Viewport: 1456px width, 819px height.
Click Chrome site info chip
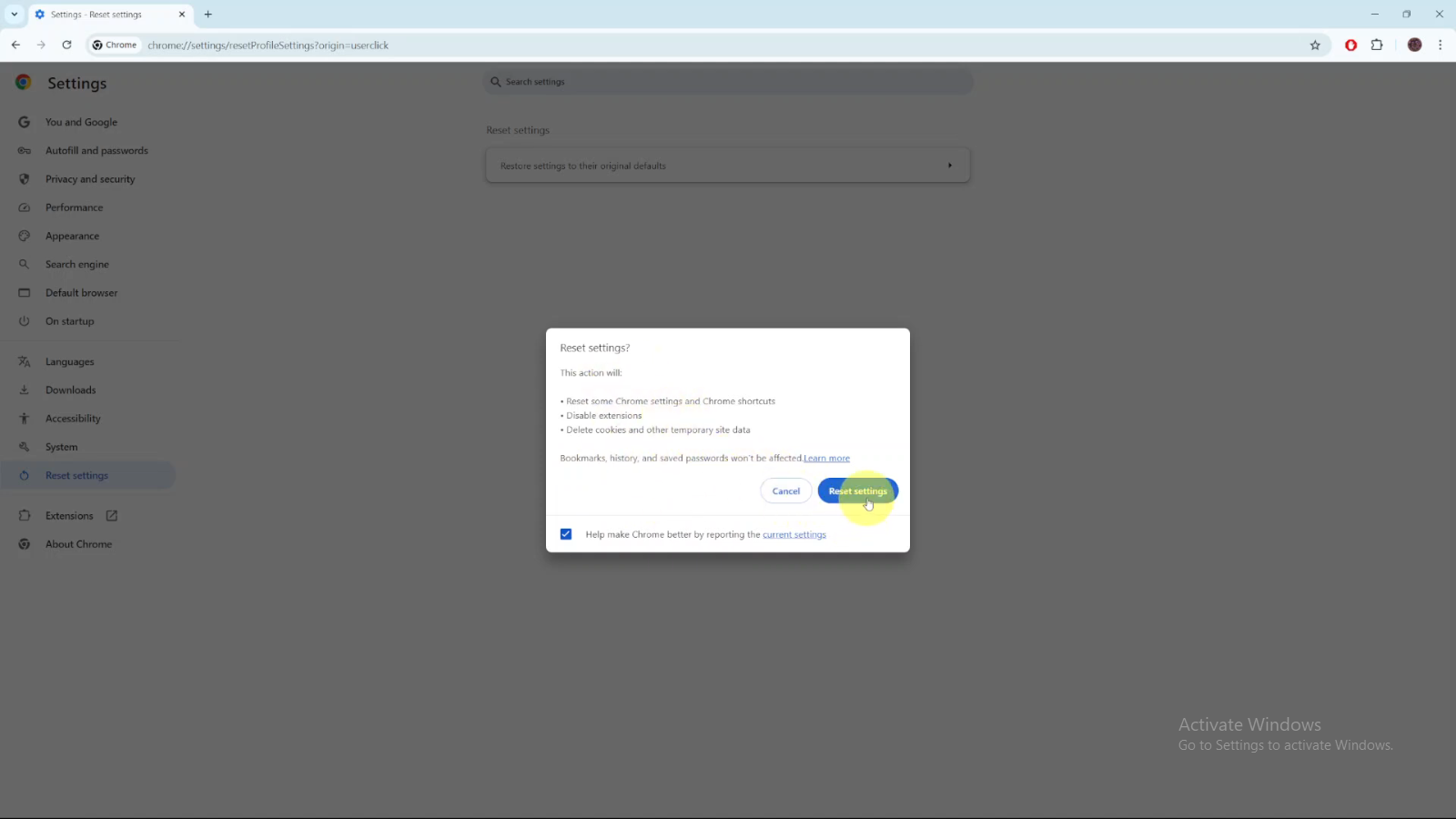(115, 45)
